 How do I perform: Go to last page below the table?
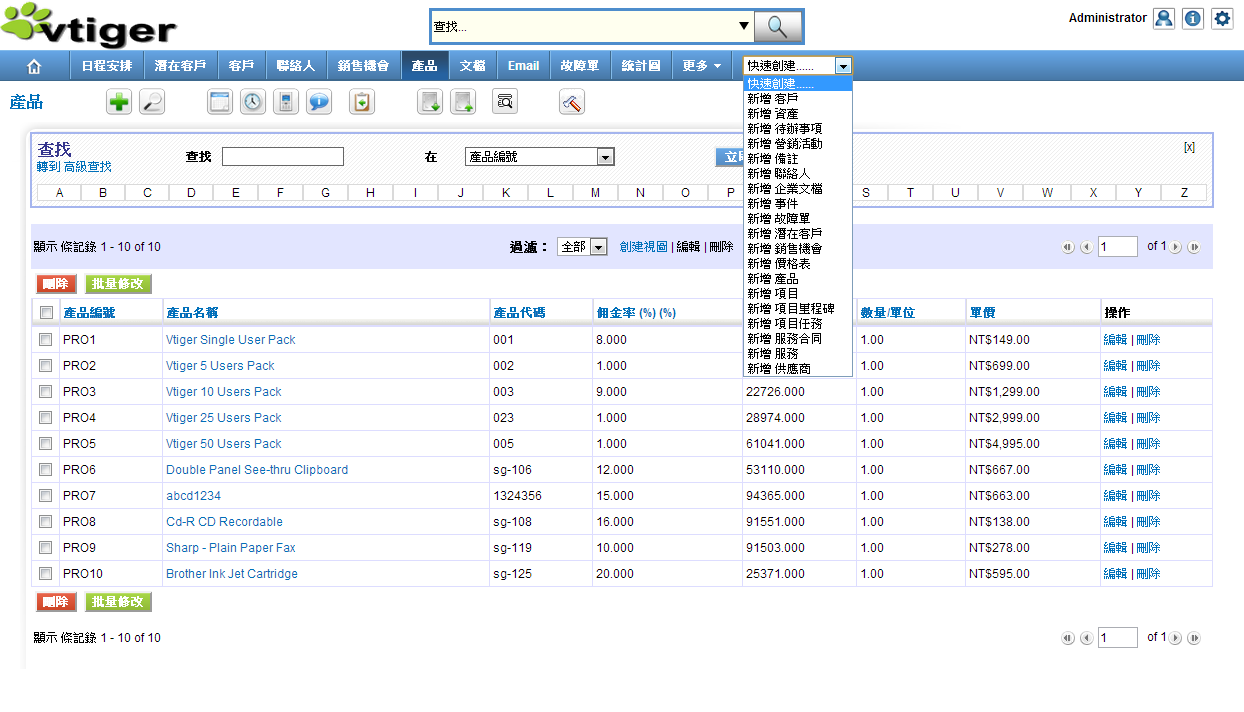click(1194, 638)
